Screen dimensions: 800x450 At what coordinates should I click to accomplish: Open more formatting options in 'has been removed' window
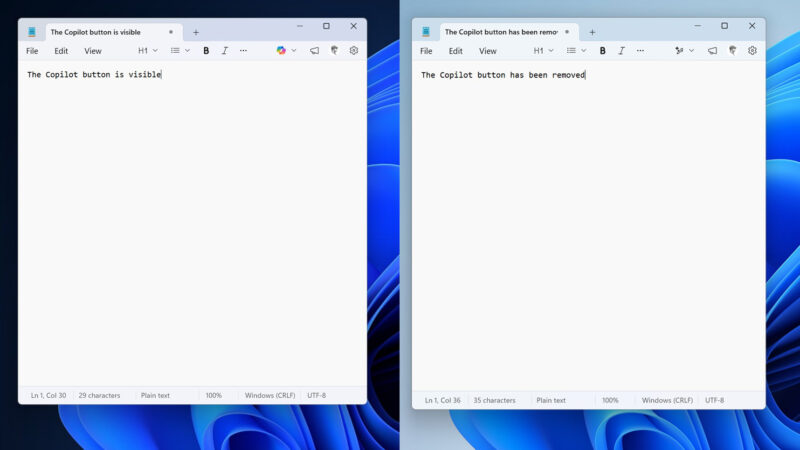pos(640,51)
